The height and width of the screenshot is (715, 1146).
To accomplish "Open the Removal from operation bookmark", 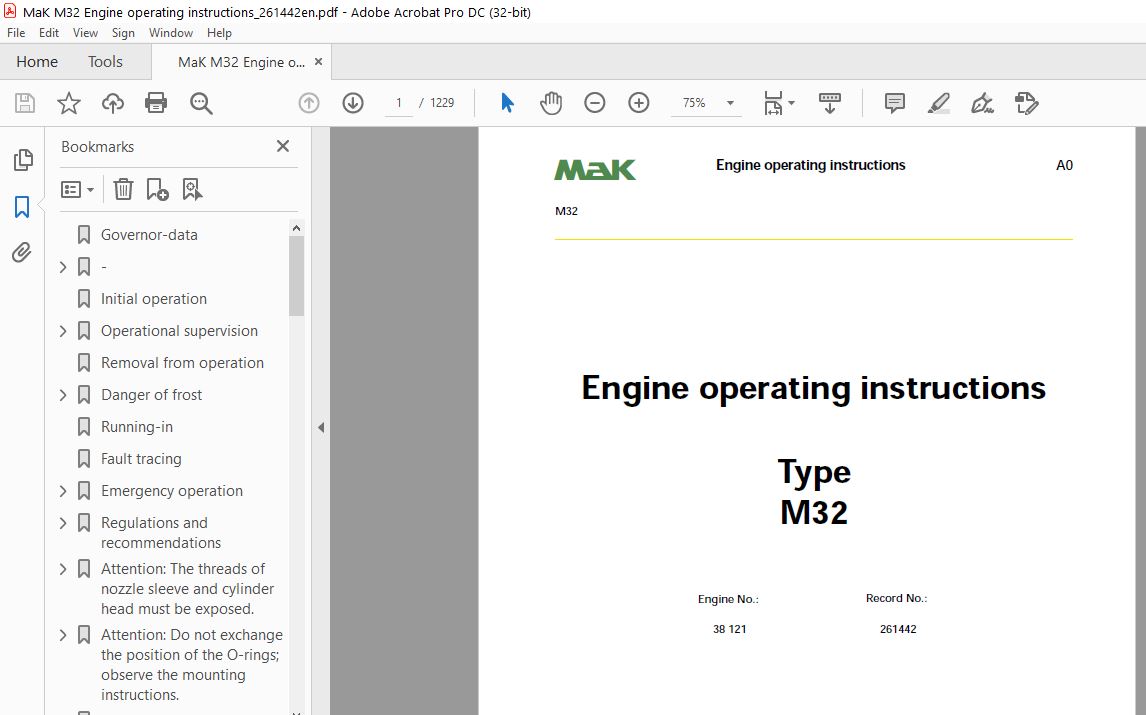I will (x=182, y=363).
